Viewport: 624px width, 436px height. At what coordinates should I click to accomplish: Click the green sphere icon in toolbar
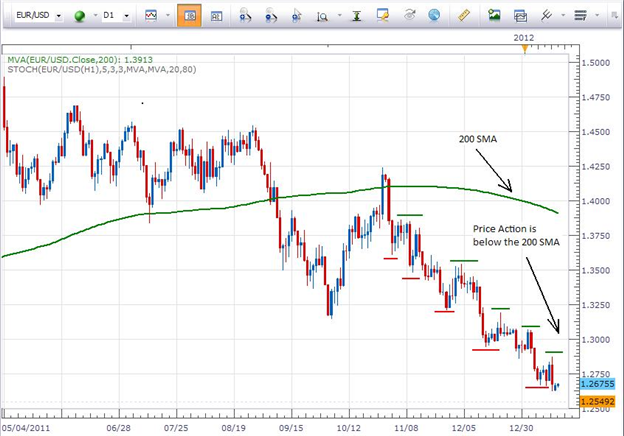(80, 16)
